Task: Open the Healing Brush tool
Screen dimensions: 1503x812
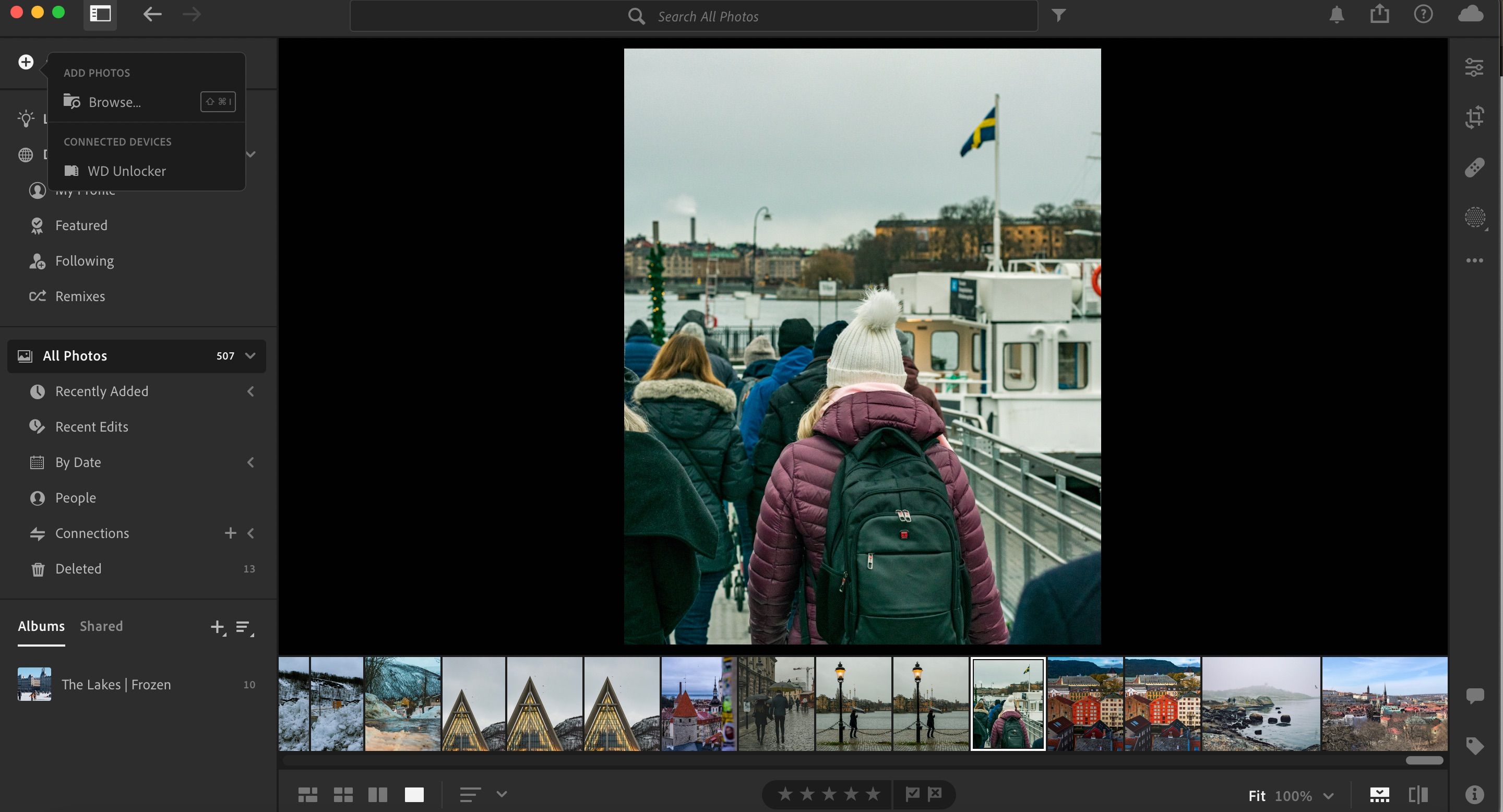Action: pos(1475,168)
